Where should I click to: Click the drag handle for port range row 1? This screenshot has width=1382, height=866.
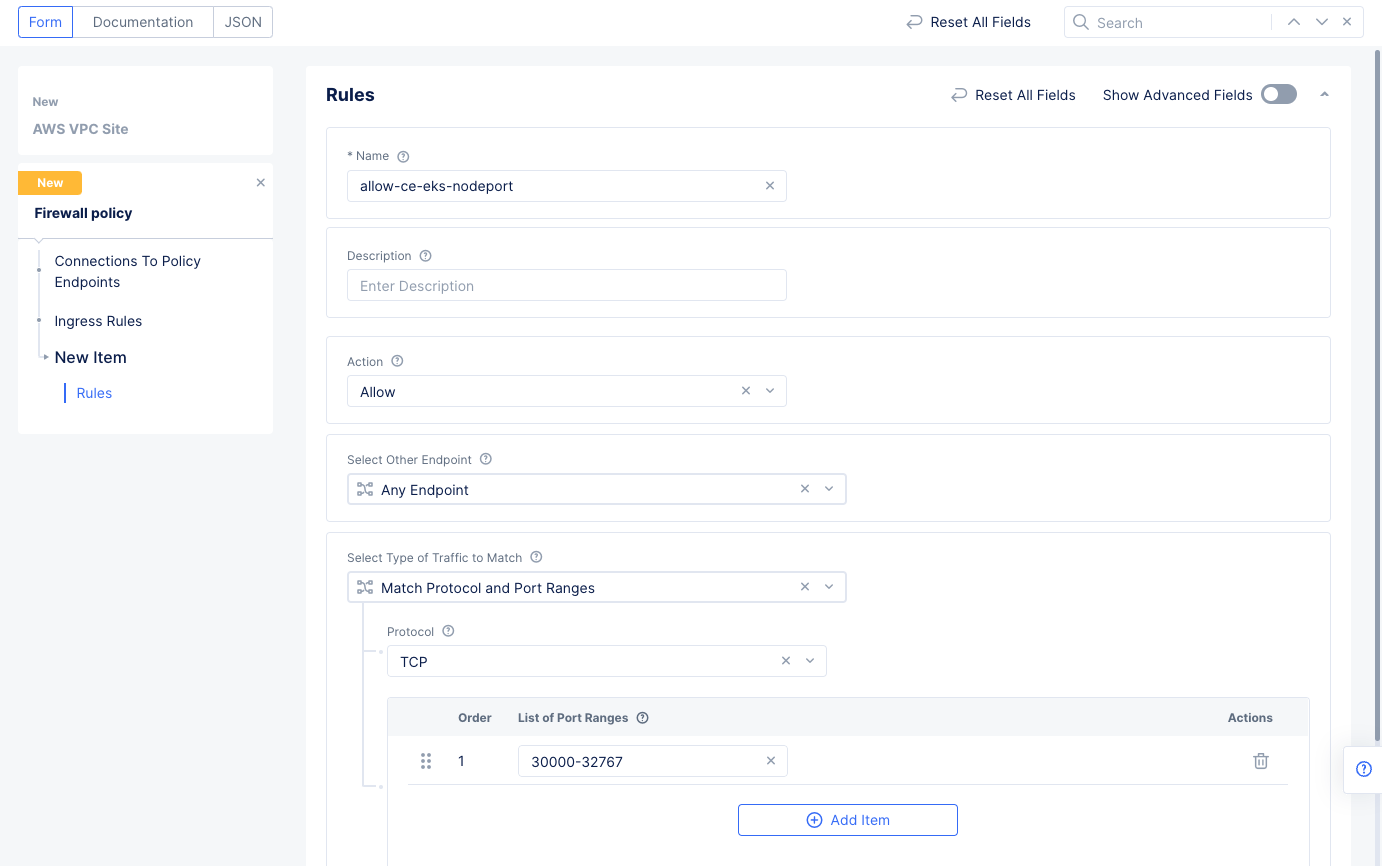tap(426, 761)
